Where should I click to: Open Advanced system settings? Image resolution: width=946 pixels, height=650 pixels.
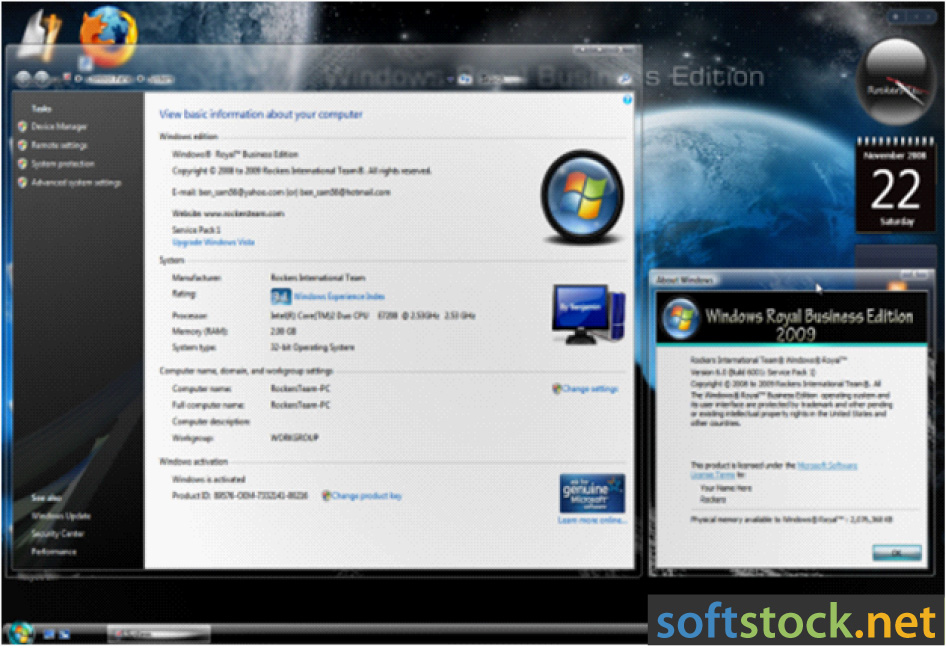coord(76,182)
